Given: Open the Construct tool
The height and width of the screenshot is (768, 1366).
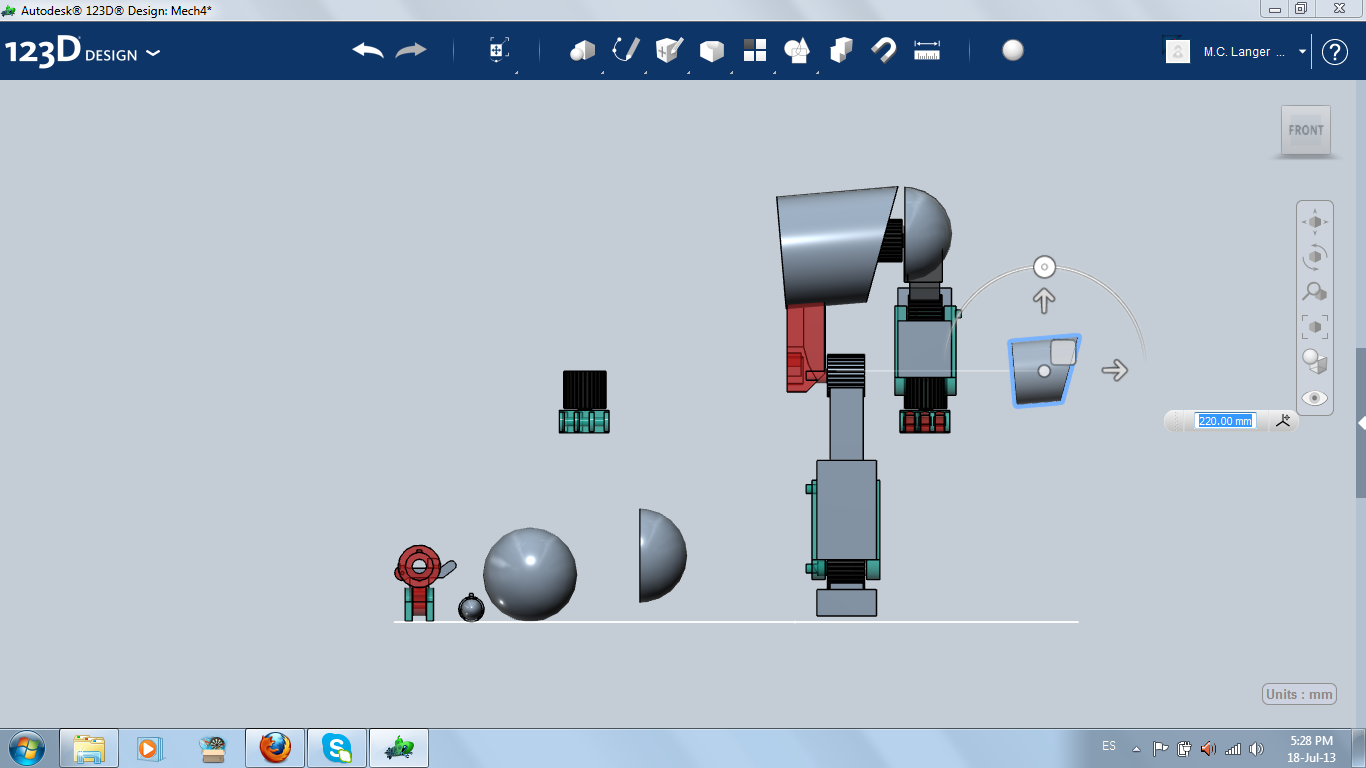Looking at the screenshot, I should tap(669, 50).
